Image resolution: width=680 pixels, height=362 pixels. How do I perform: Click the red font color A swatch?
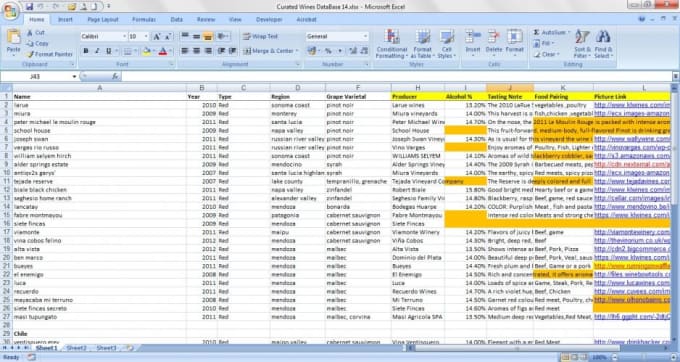(163, 51)
